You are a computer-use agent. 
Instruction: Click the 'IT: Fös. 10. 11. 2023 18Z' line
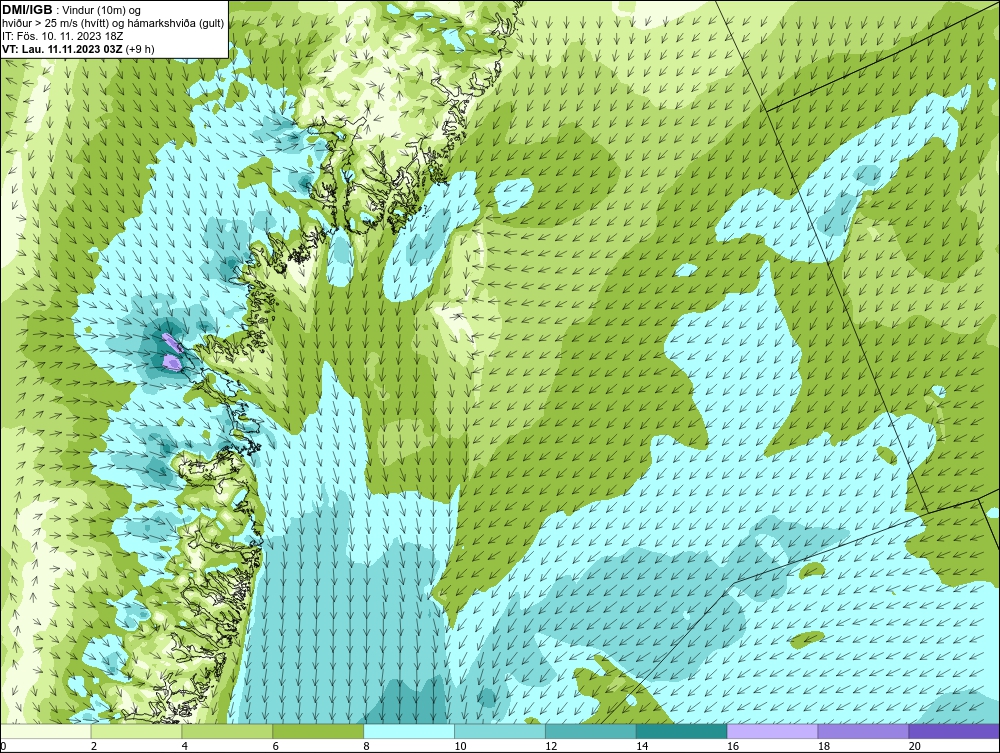(x=62, y=36)
